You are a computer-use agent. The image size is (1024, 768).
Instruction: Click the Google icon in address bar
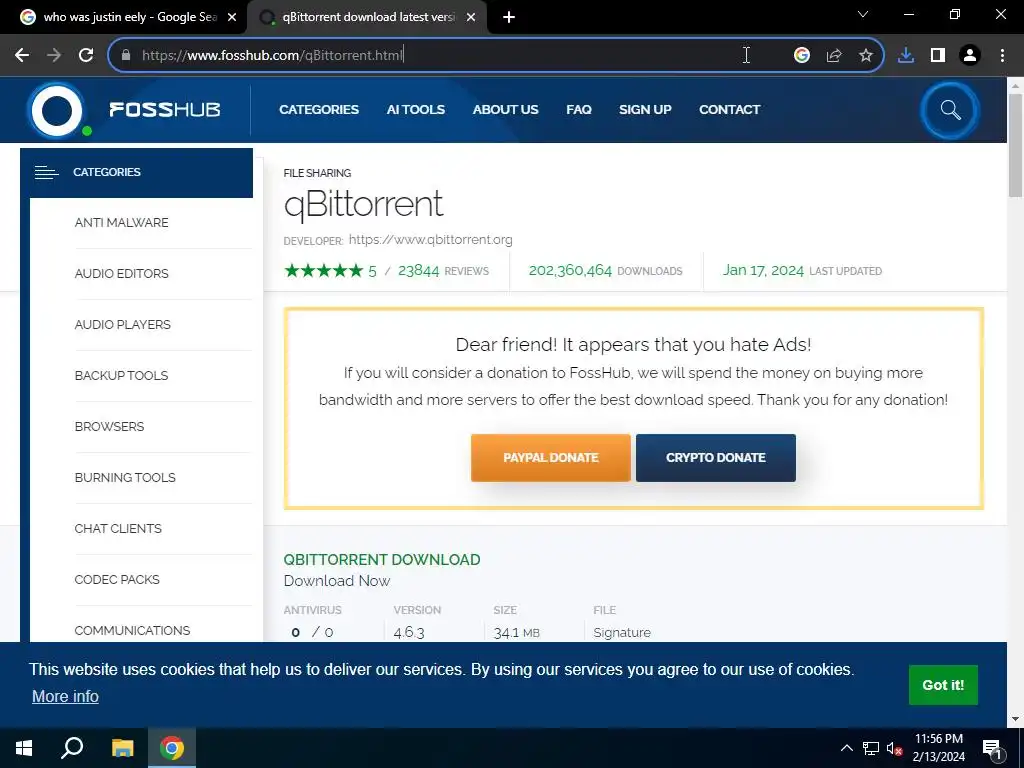pyautogui.click(x=802, y=56)
